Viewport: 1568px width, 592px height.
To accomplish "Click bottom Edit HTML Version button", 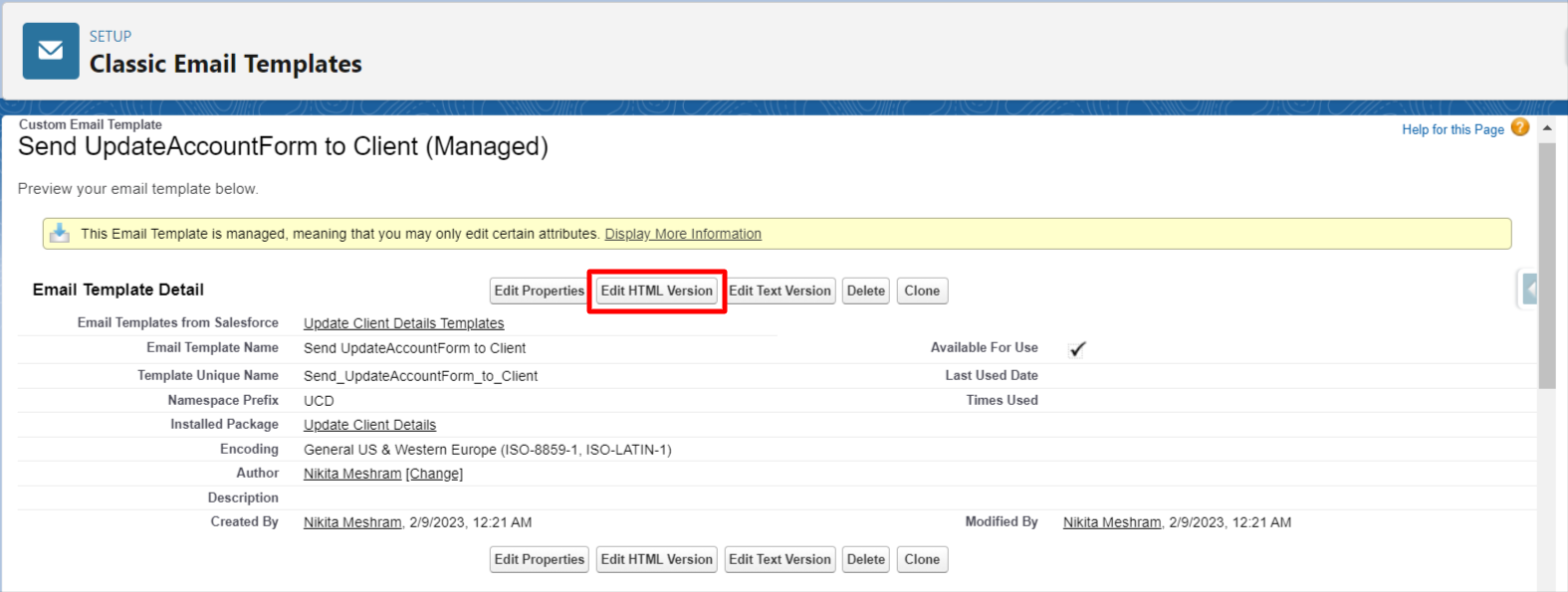I will (657, 559).
